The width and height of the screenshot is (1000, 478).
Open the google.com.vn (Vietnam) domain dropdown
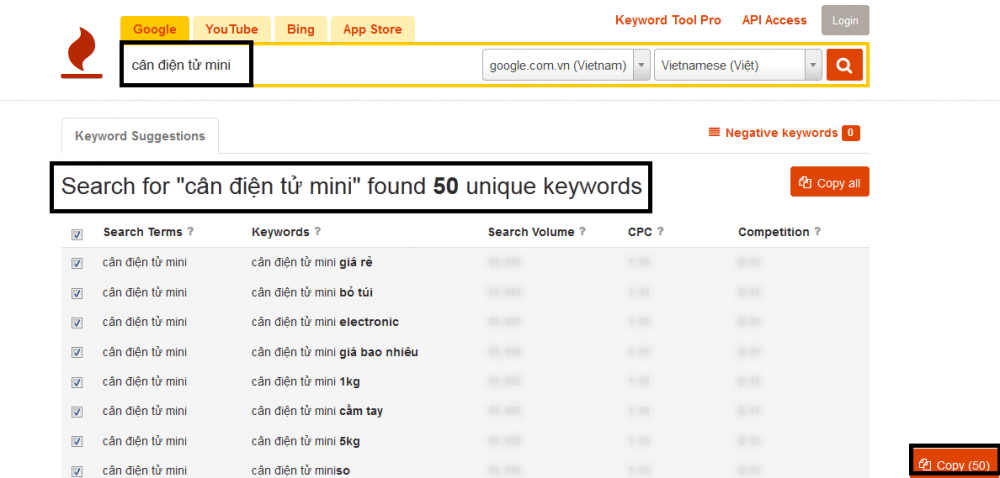(x=566, y=65)
